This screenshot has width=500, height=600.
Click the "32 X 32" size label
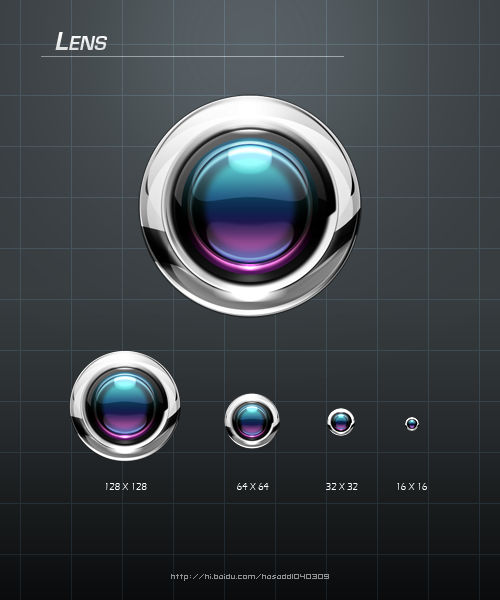(x=342, y=486)
